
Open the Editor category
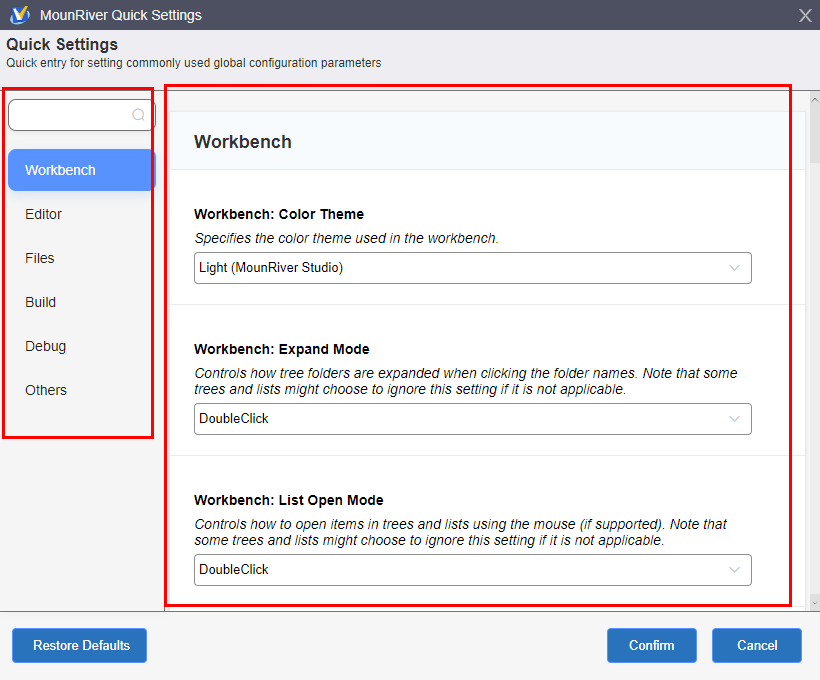click(x=43, y=214)
